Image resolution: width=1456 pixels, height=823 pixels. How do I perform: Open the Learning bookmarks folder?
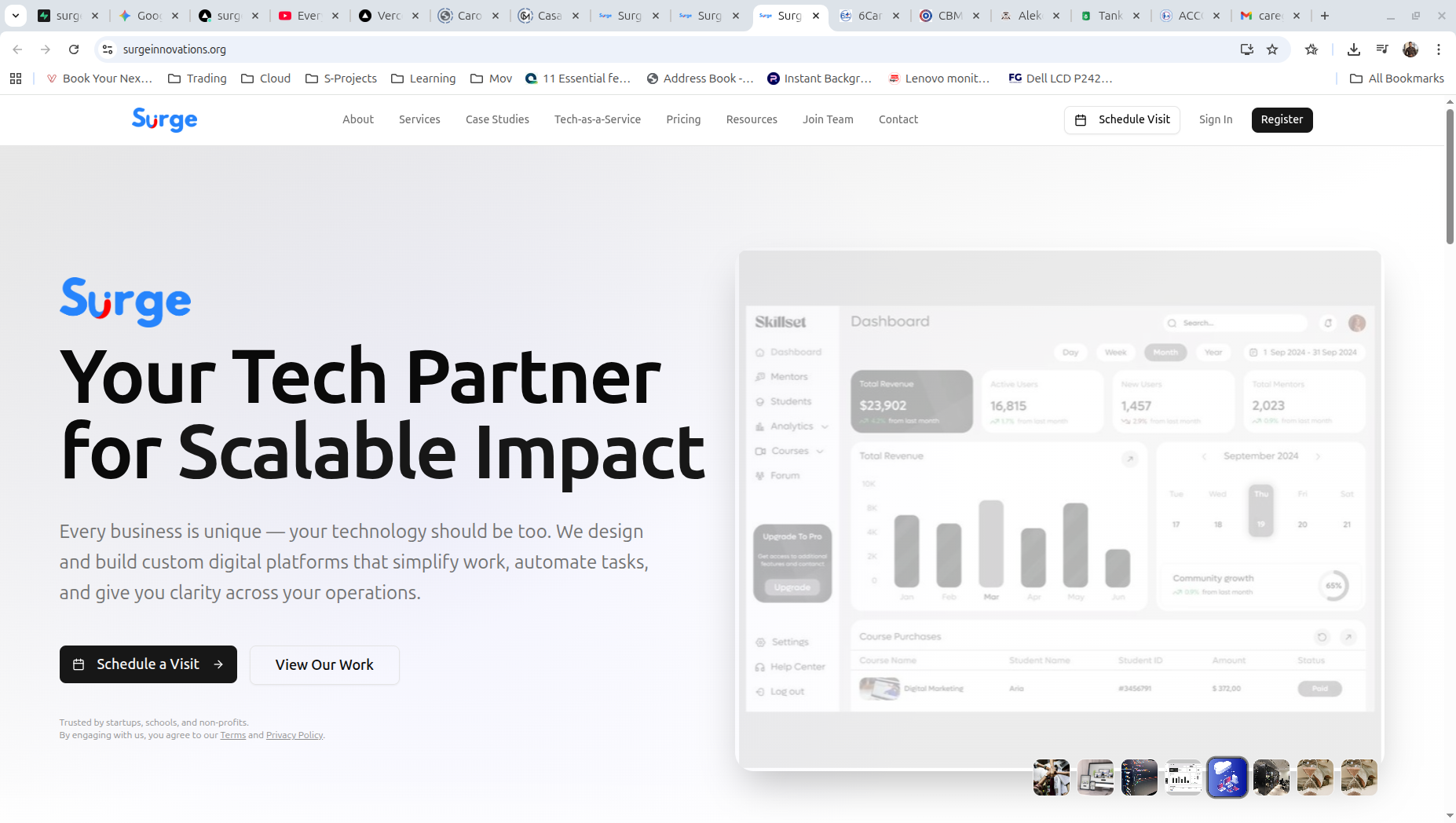coord(423,79)
